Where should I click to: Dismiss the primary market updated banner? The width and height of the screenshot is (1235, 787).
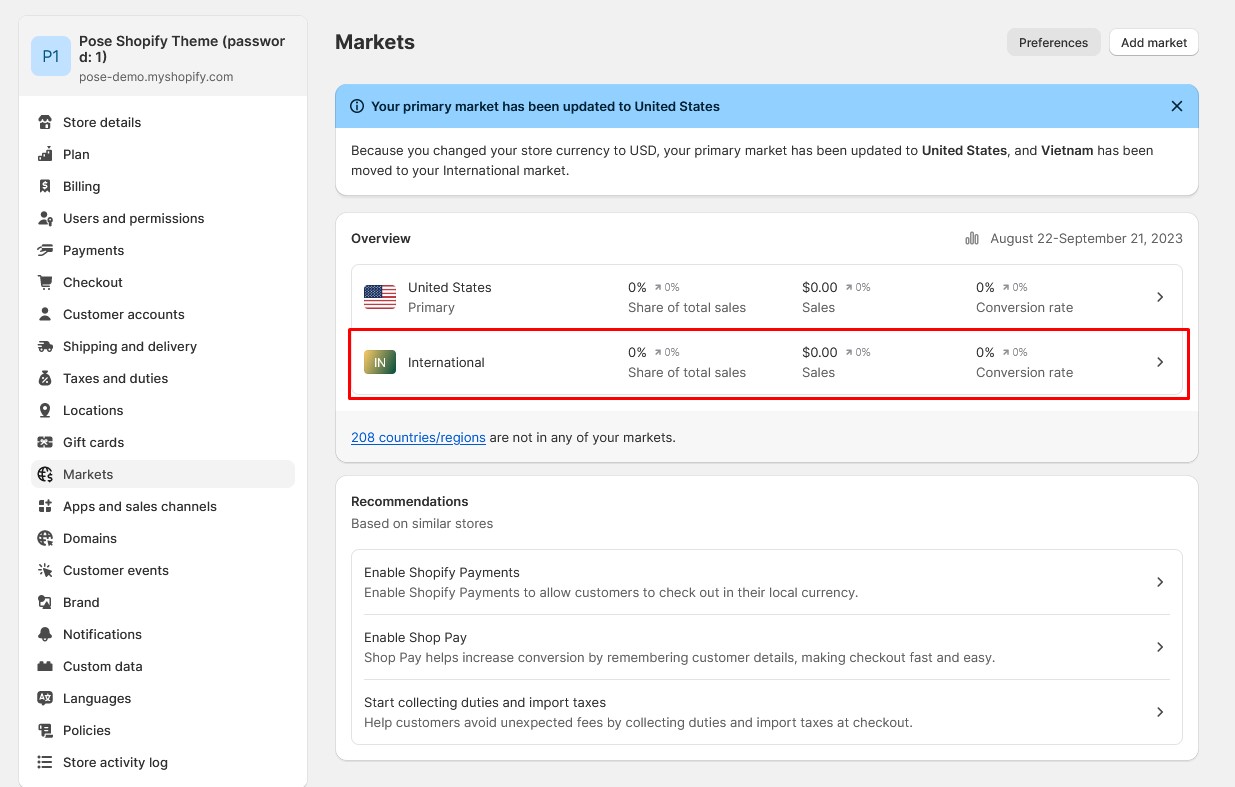tap(1177, 106)
